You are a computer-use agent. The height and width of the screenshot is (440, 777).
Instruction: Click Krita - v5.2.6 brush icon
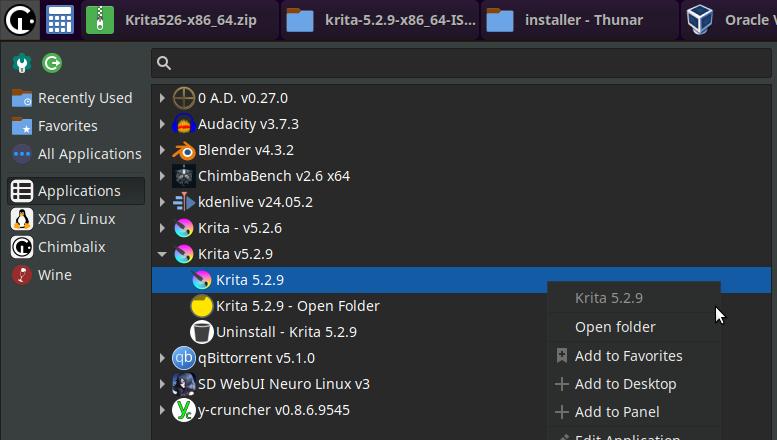click(183, 228)
